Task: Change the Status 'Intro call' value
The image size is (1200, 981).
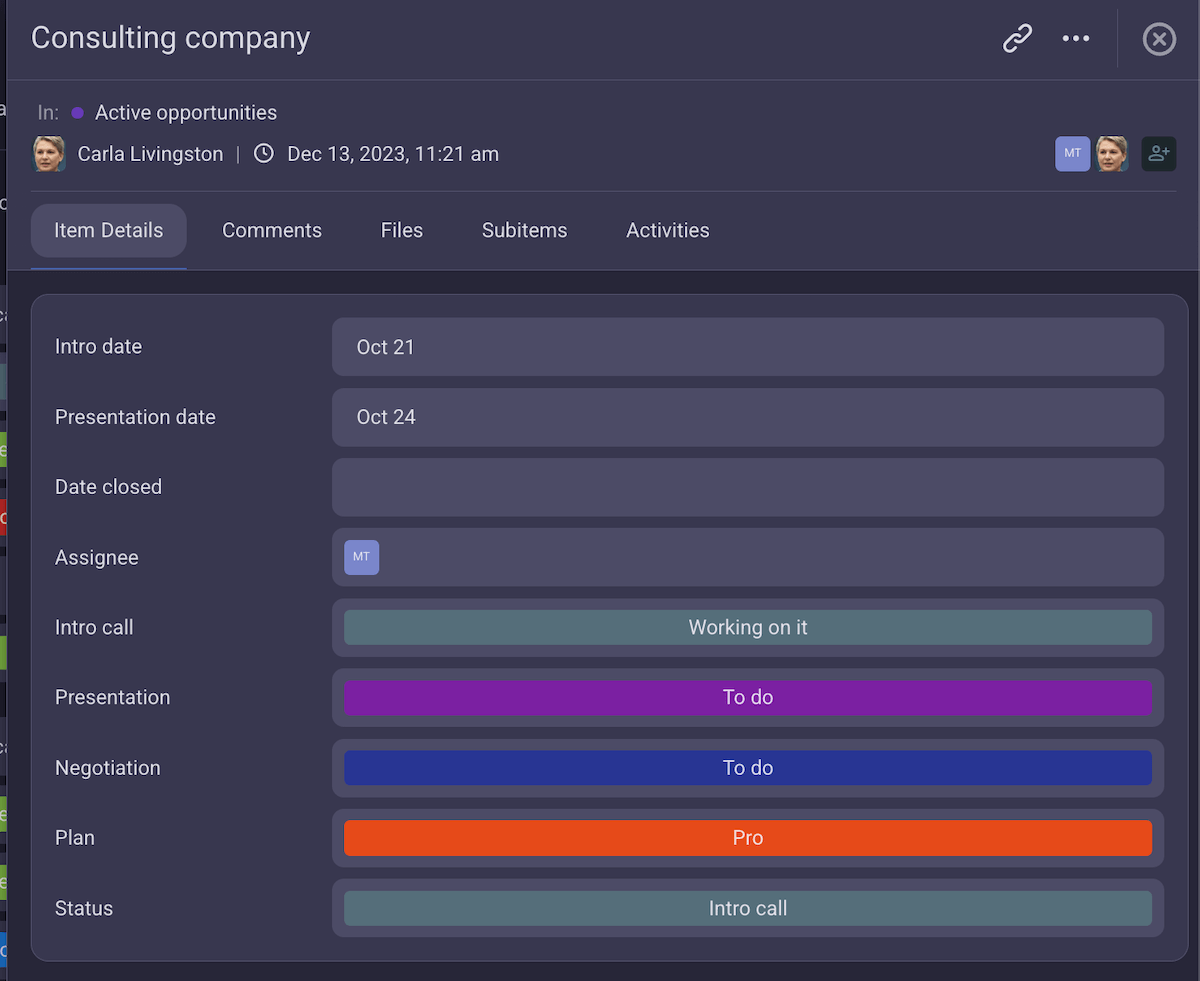Action: click(x=747, y=908)
